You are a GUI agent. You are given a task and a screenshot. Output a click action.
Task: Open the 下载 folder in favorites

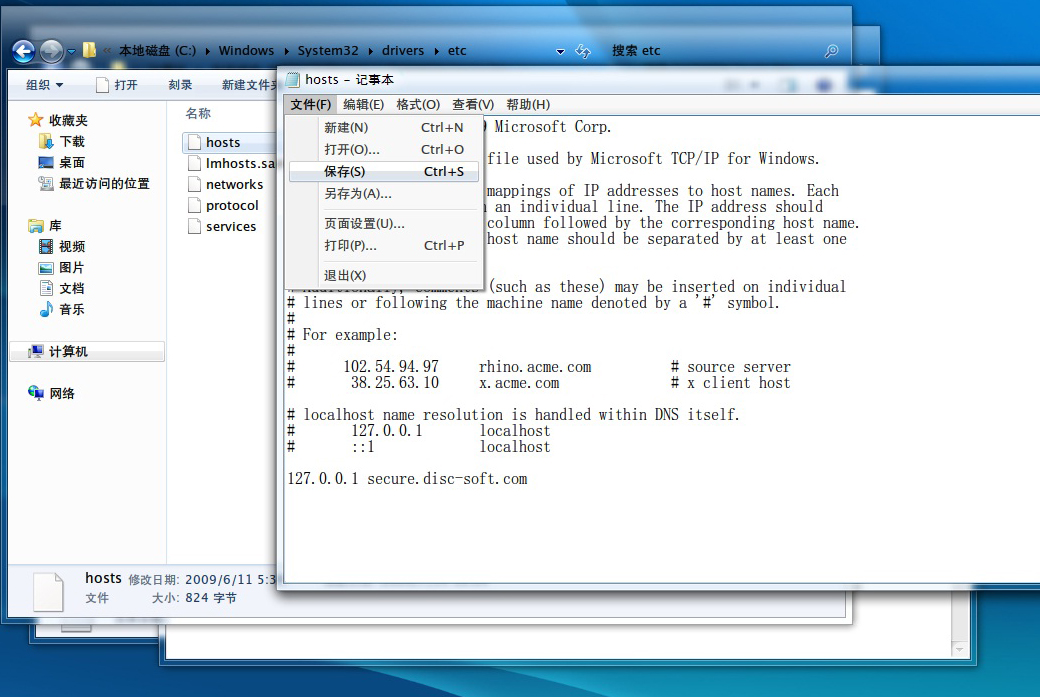(62, 141)
